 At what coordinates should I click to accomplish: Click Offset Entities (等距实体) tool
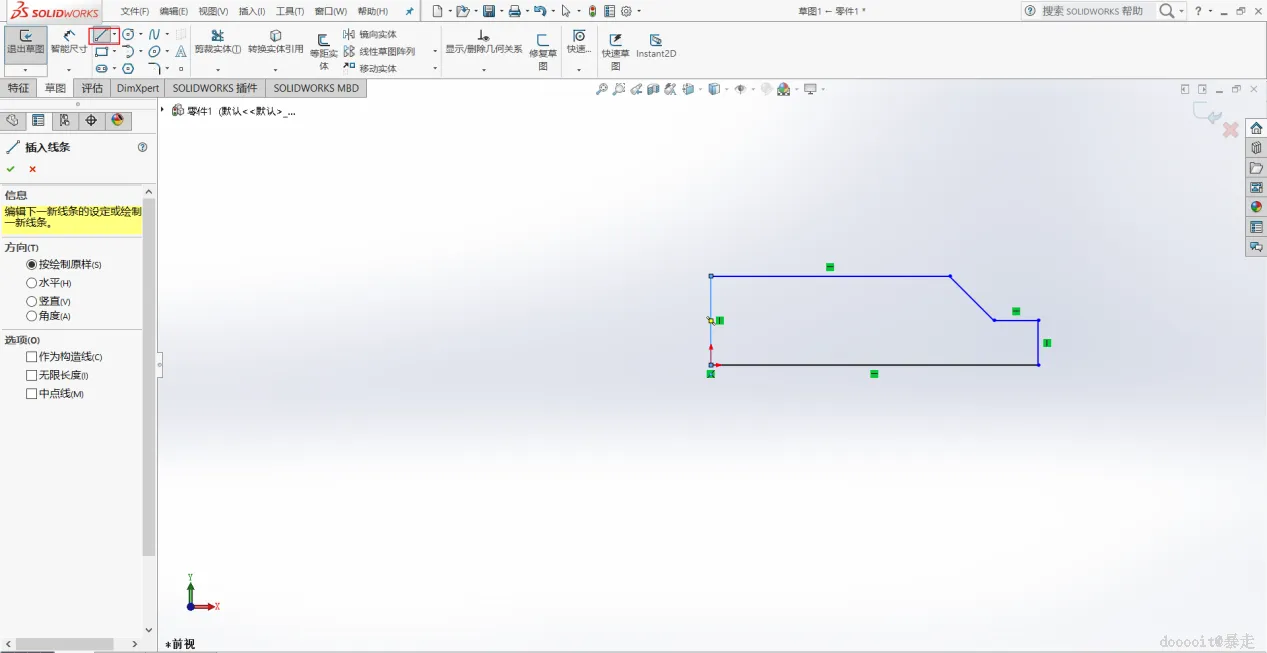point(323,52)
